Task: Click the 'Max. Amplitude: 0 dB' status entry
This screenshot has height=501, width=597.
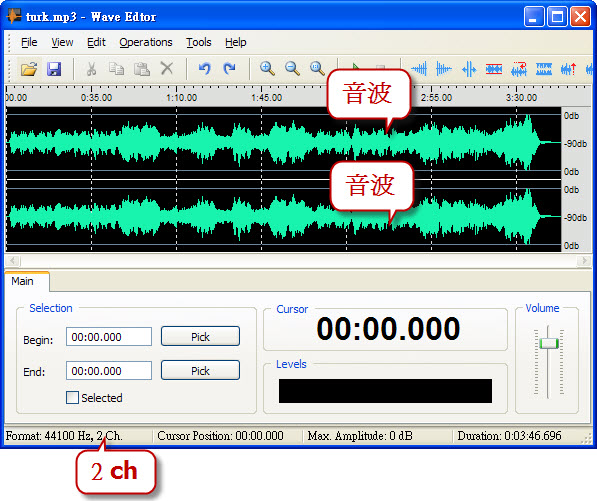Action: [x=360, y=436]
